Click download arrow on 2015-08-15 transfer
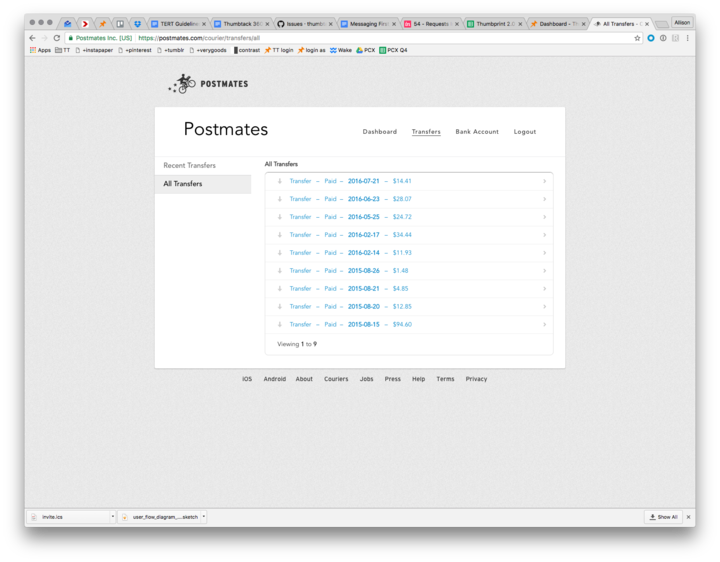The height and width of the screenshot is (562, 720). tap(280, 324)
